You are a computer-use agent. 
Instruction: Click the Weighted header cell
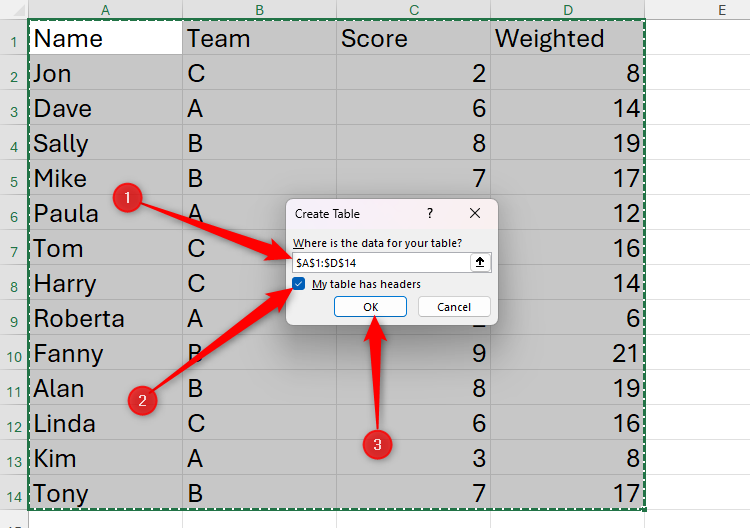(x=566, y=39)
